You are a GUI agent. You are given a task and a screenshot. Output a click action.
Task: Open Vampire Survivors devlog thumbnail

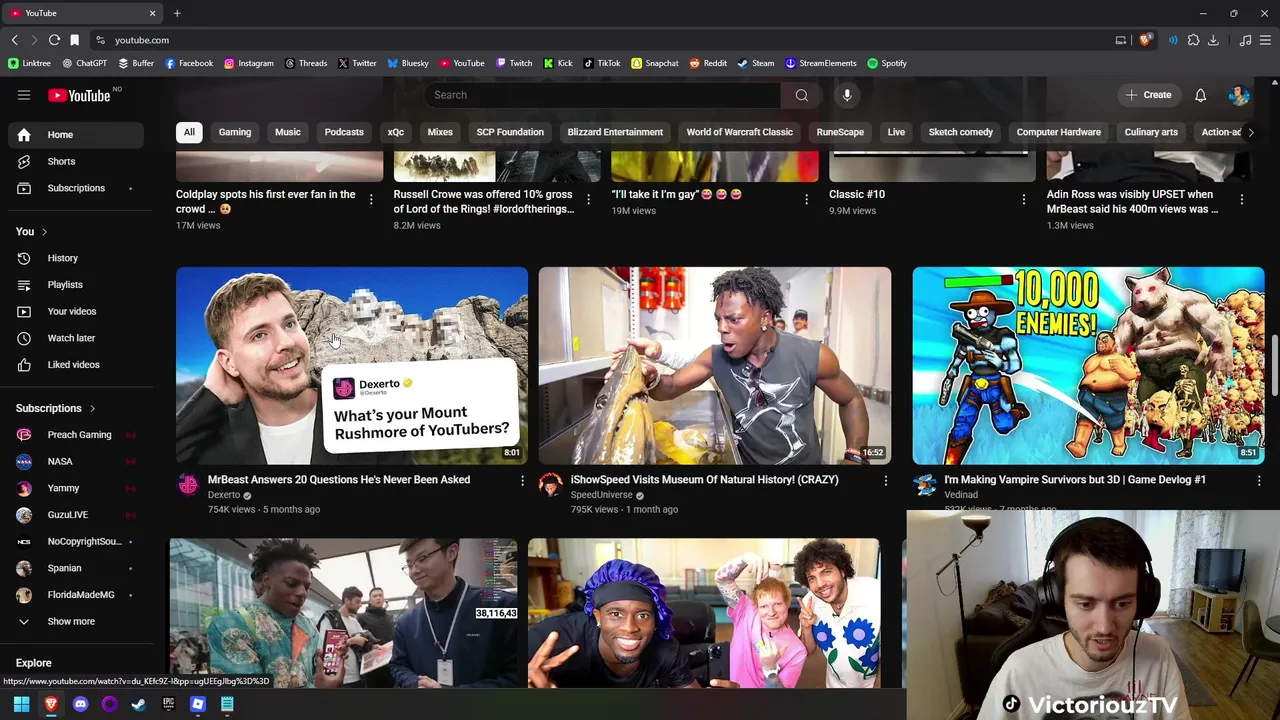point(1088,365)
